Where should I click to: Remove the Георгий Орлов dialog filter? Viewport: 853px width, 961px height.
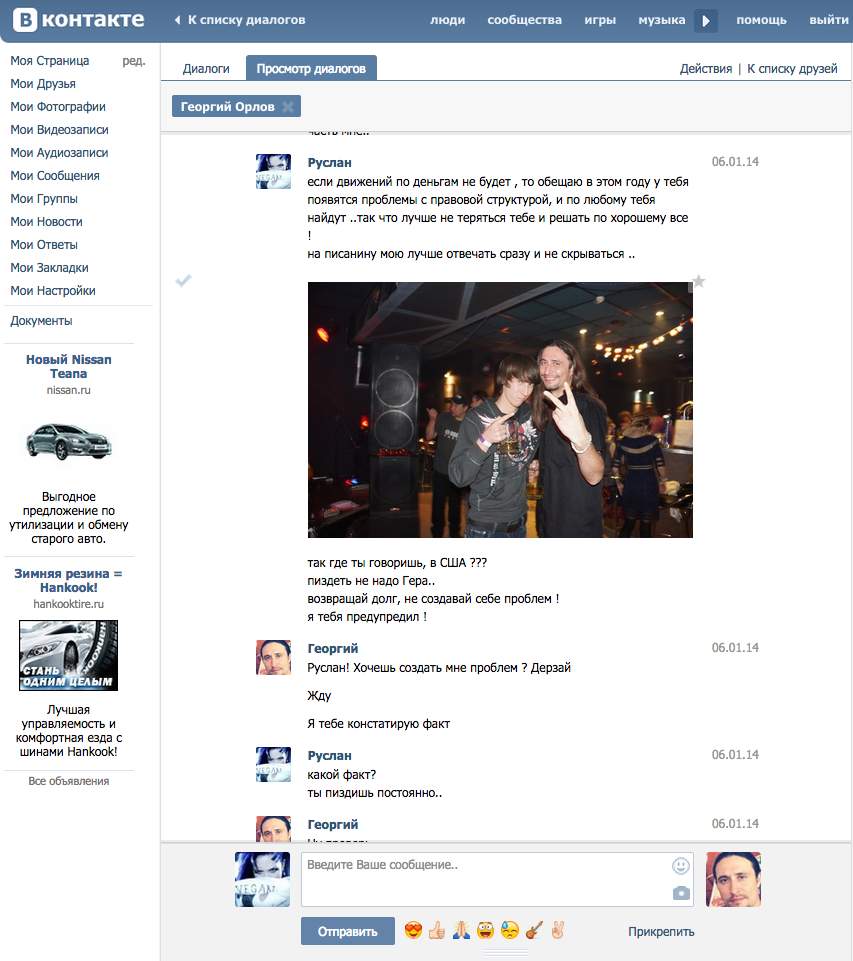[288, 107]
